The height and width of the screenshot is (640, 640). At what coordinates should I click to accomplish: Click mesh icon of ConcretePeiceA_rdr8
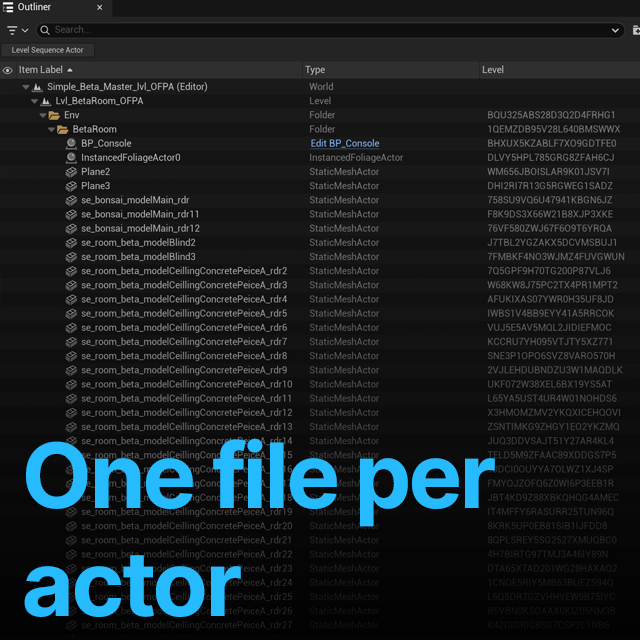[x=71, y=356]
